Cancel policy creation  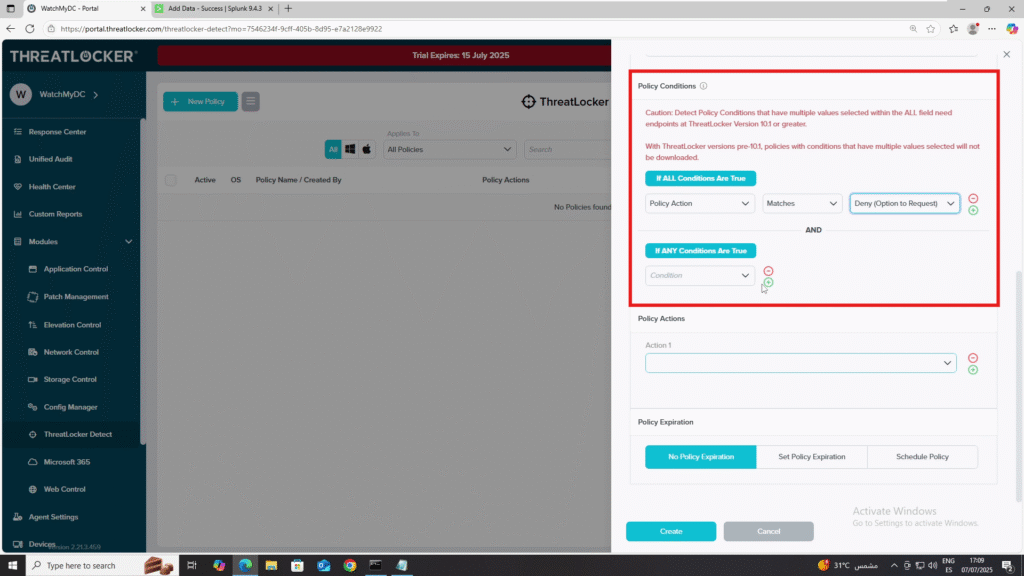[x=768, y=532]
